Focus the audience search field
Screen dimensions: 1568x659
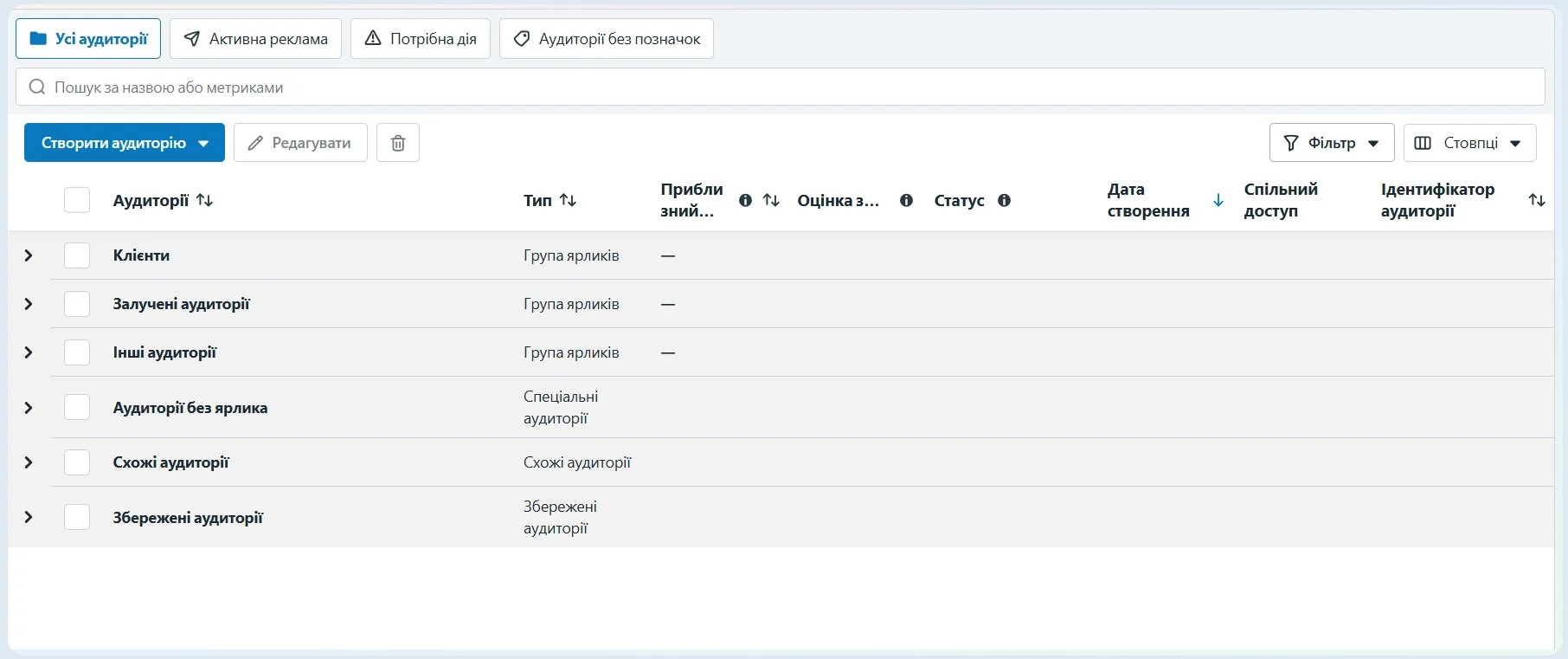781,87
